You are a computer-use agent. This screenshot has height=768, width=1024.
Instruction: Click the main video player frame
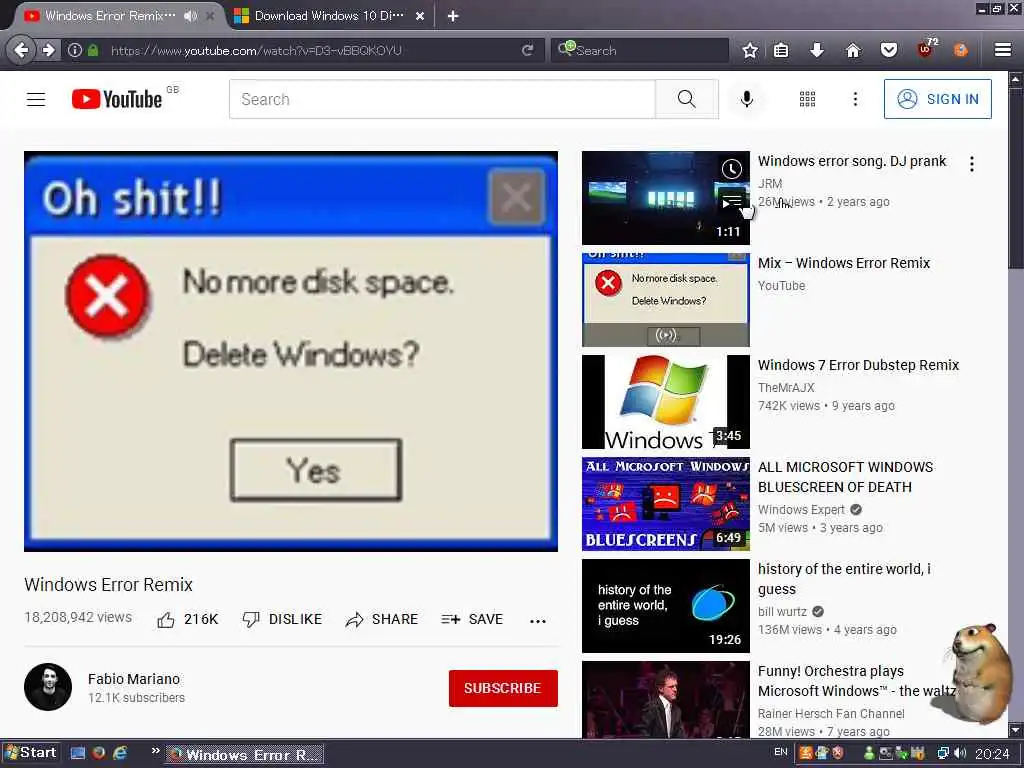(x=291, y=351)
